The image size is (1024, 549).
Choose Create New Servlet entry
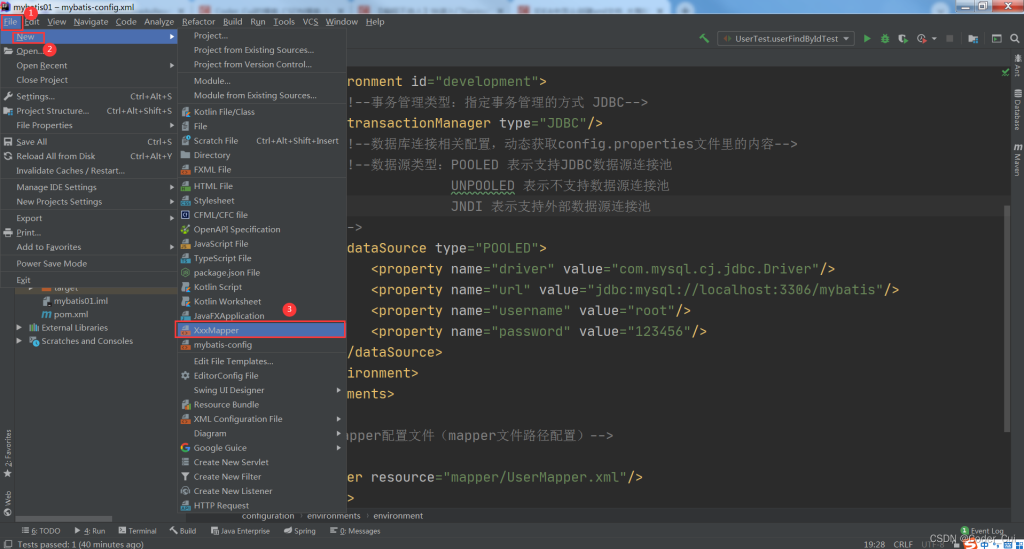pyautogui.click(x=261, y=462)
